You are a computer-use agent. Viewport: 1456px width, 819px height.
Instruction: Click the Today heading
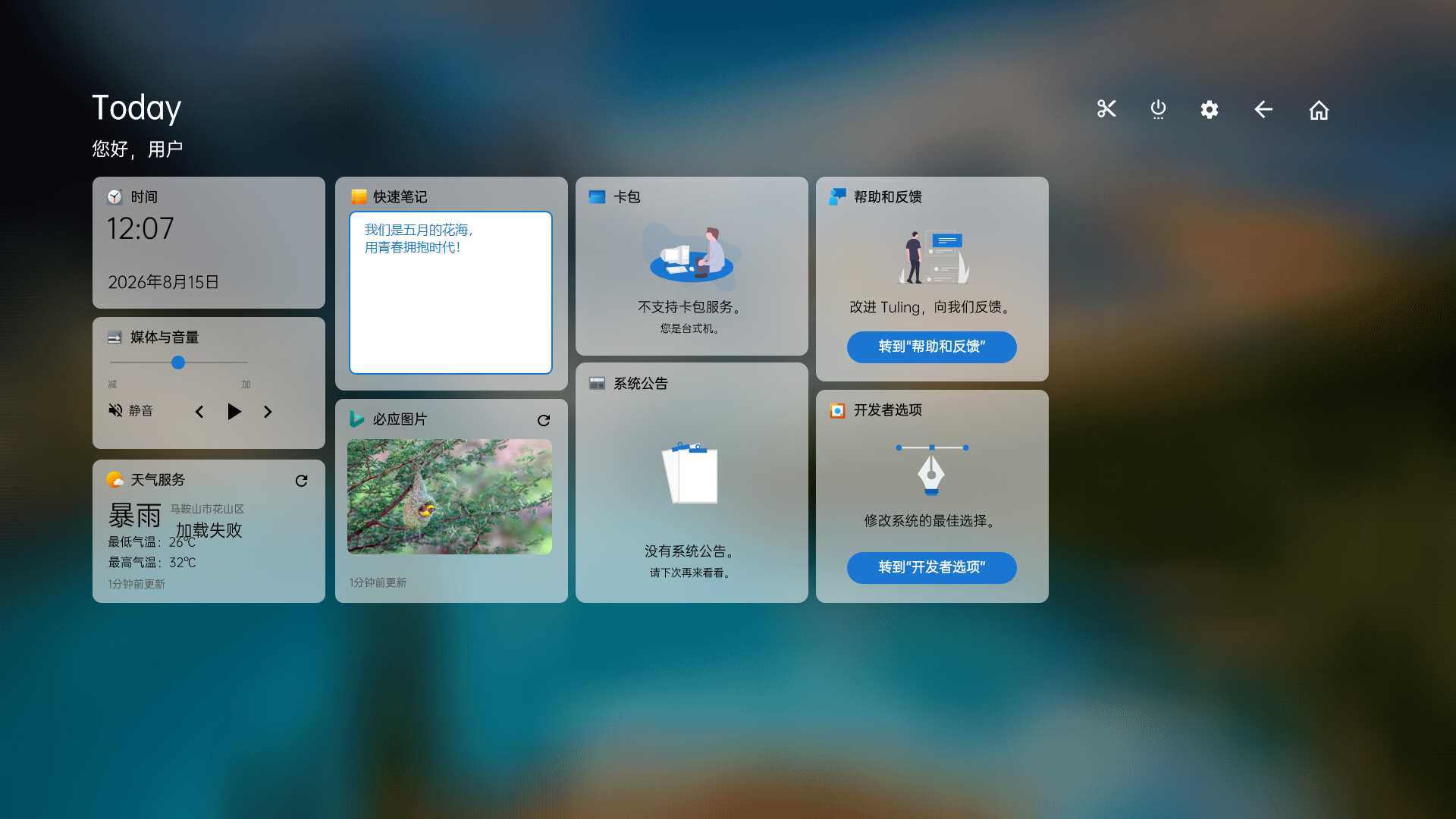(x=136, y=108)
